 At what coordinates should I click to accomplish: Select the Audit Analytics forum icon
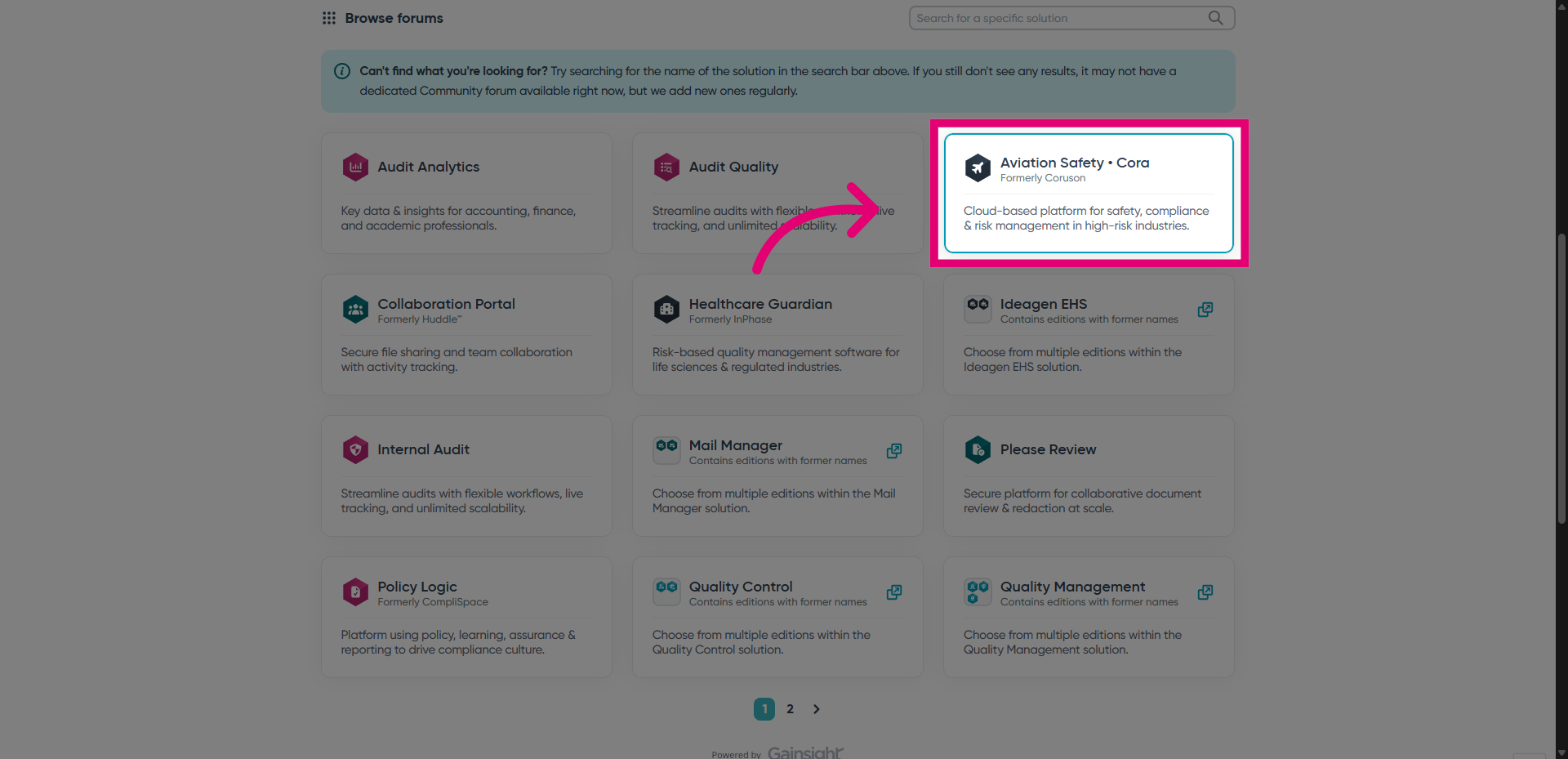355,167
